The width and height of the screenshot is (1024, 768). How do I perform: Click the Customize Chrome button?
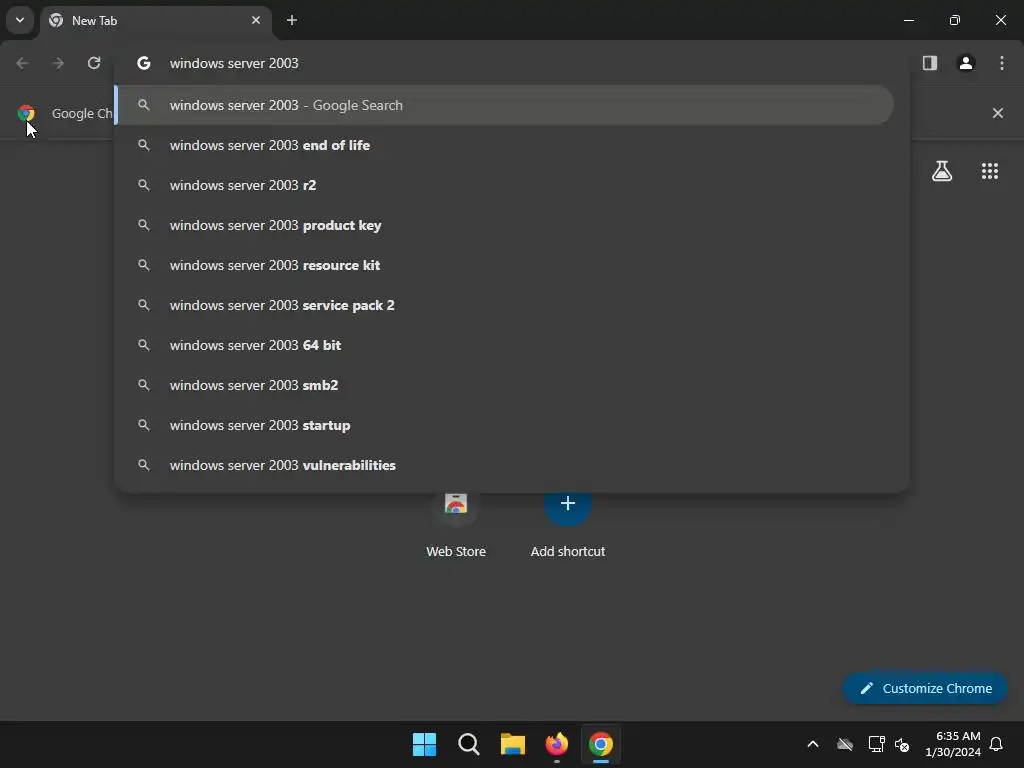925,688
